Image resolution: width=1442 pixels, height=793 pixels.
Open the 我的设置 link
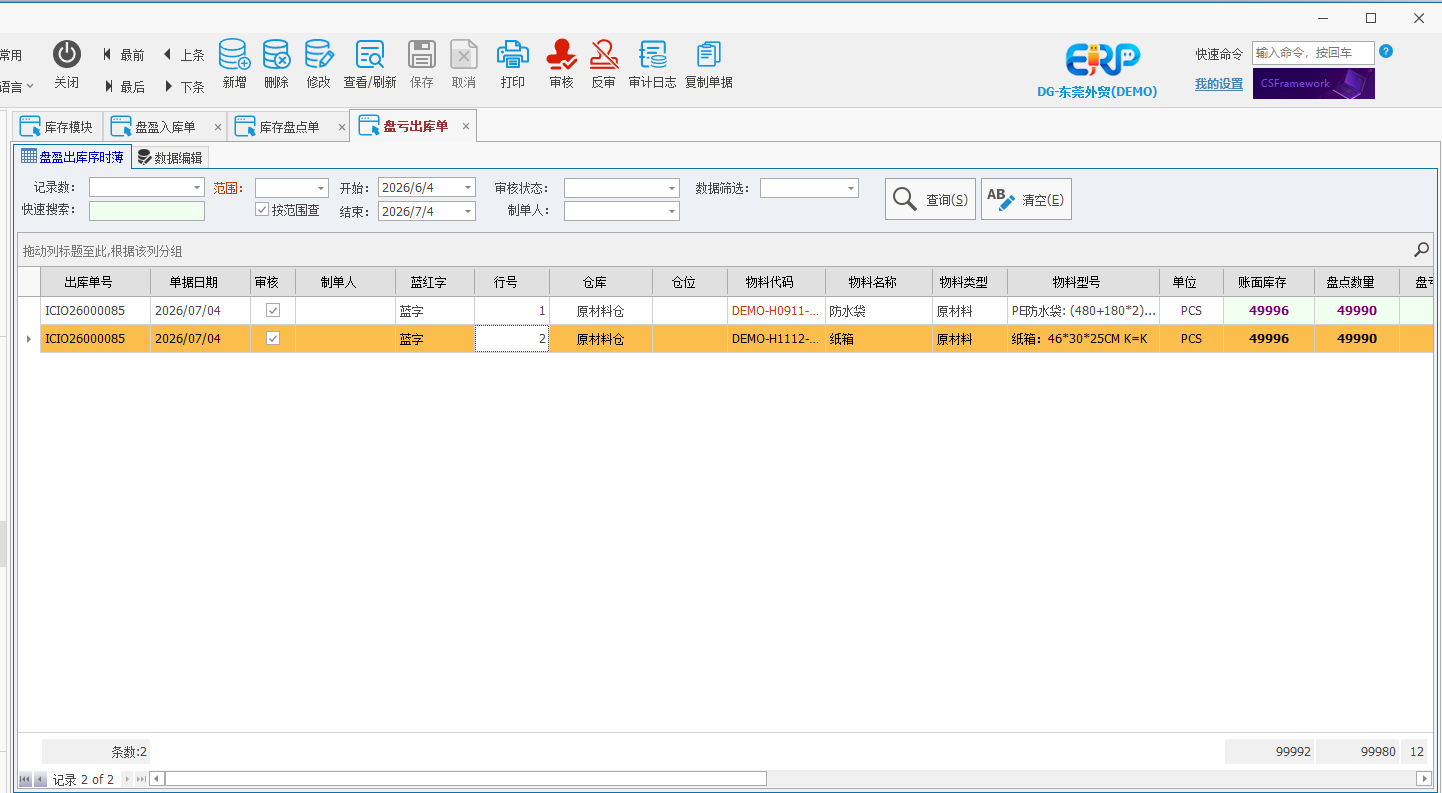[1219, 84]
